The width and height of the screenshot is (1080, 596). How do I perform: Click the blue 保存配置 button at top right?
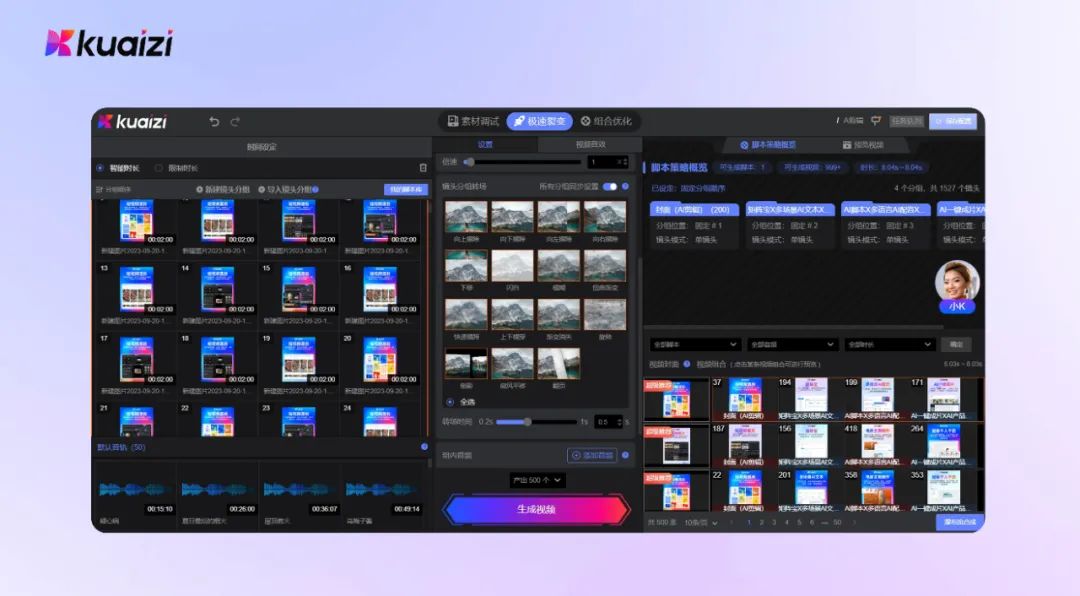pyautogui.click(x=953, y=121)
